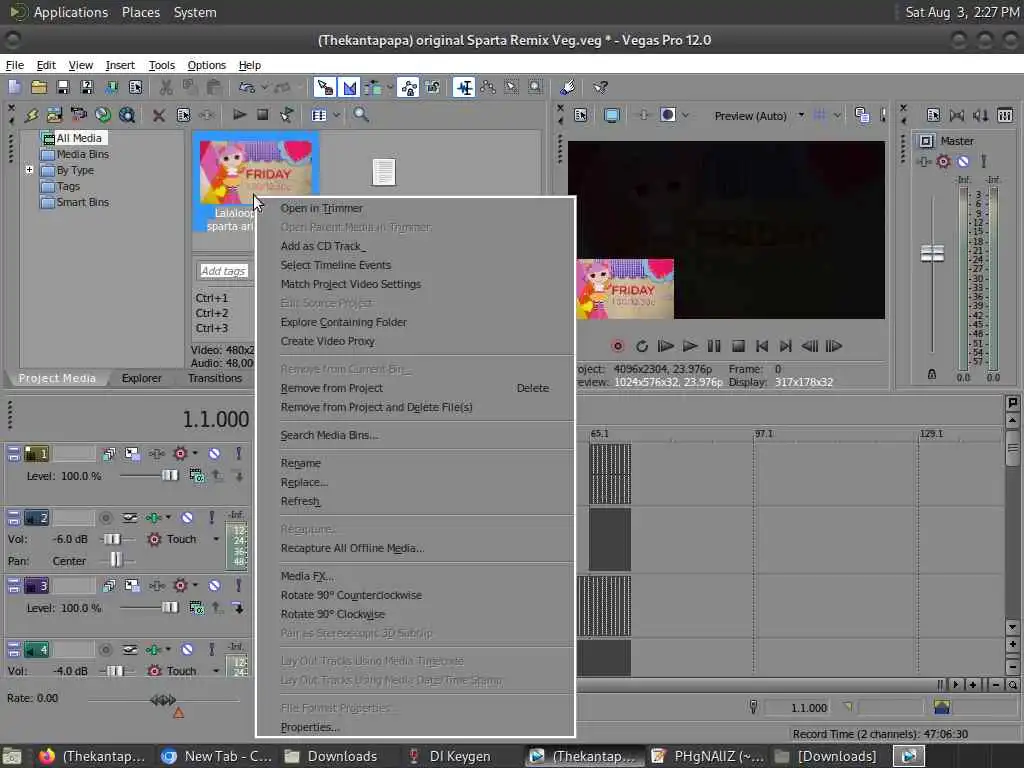Open Track FX dropdown arrow on audio track 4

pos(168,649)
